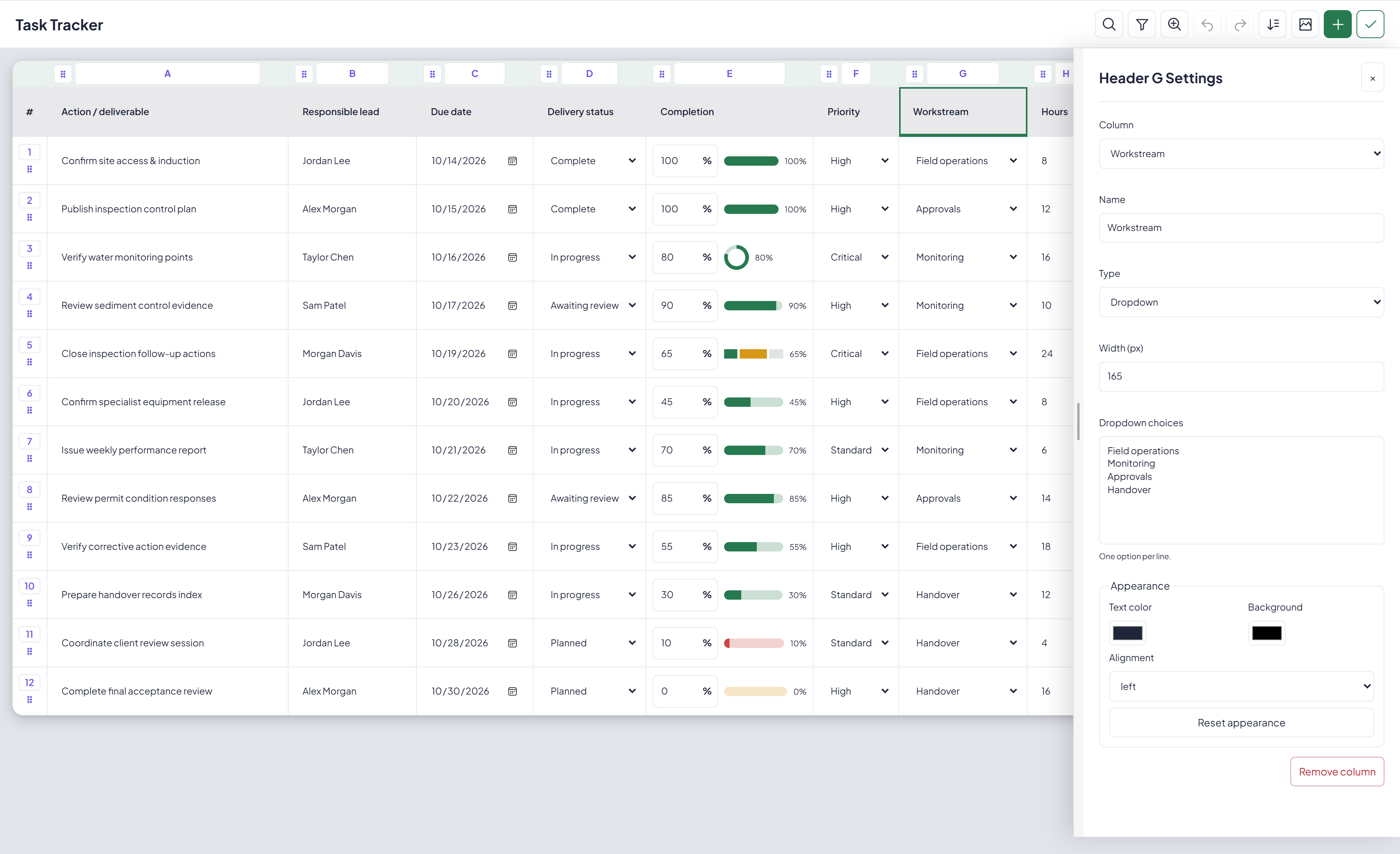Select column A header tab

point(168,74)
